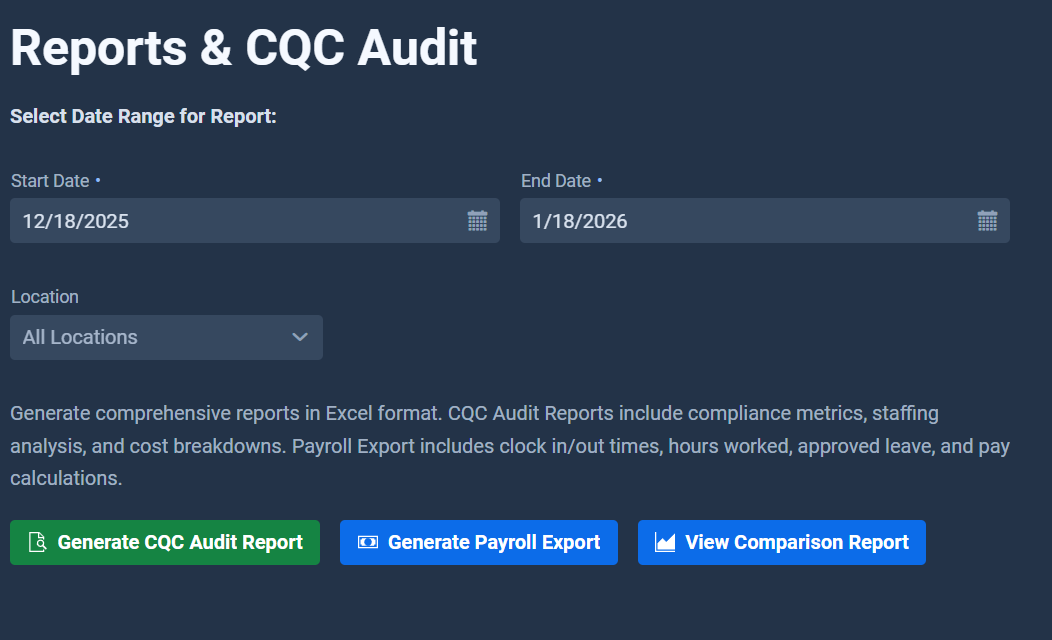The height and width of the screenshot is (640, 1052).
Task: Select the Location field label area
Action: tap(45, 297)
